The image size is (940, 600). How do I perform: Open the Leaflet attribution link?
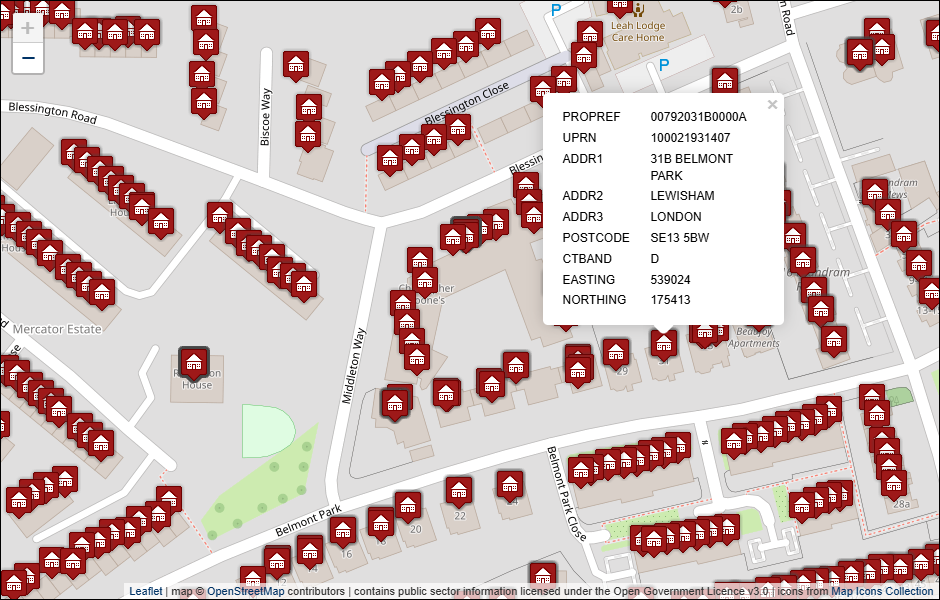145,591
